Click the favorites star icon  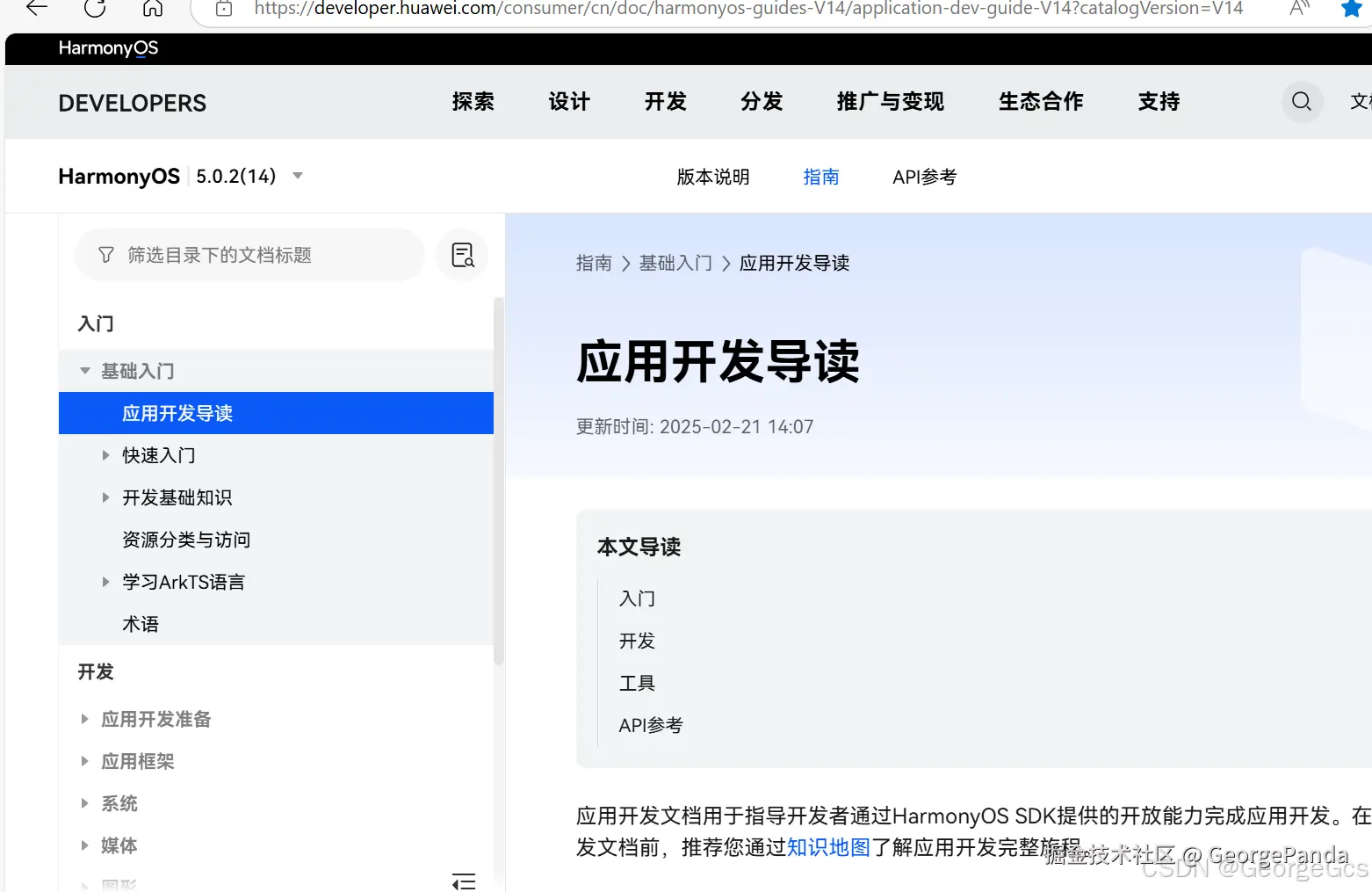(x=1352, y=8)
